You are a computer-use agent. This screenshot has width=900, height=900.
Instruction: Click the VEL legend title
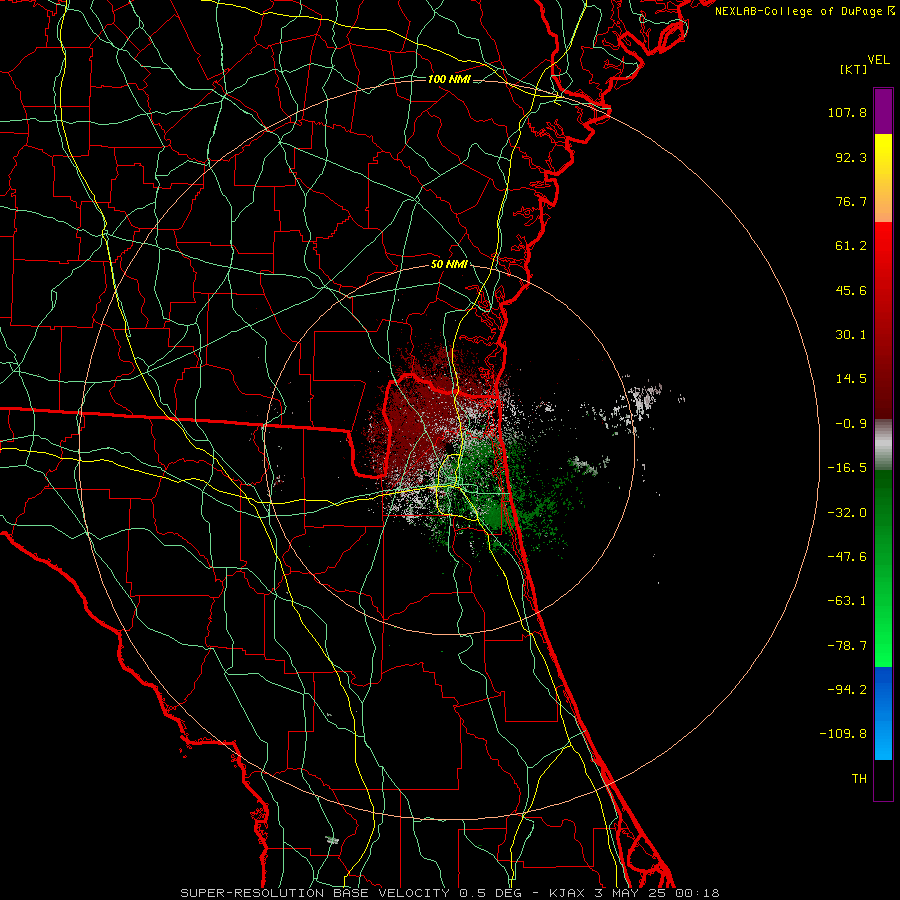[x=879, y=60]
